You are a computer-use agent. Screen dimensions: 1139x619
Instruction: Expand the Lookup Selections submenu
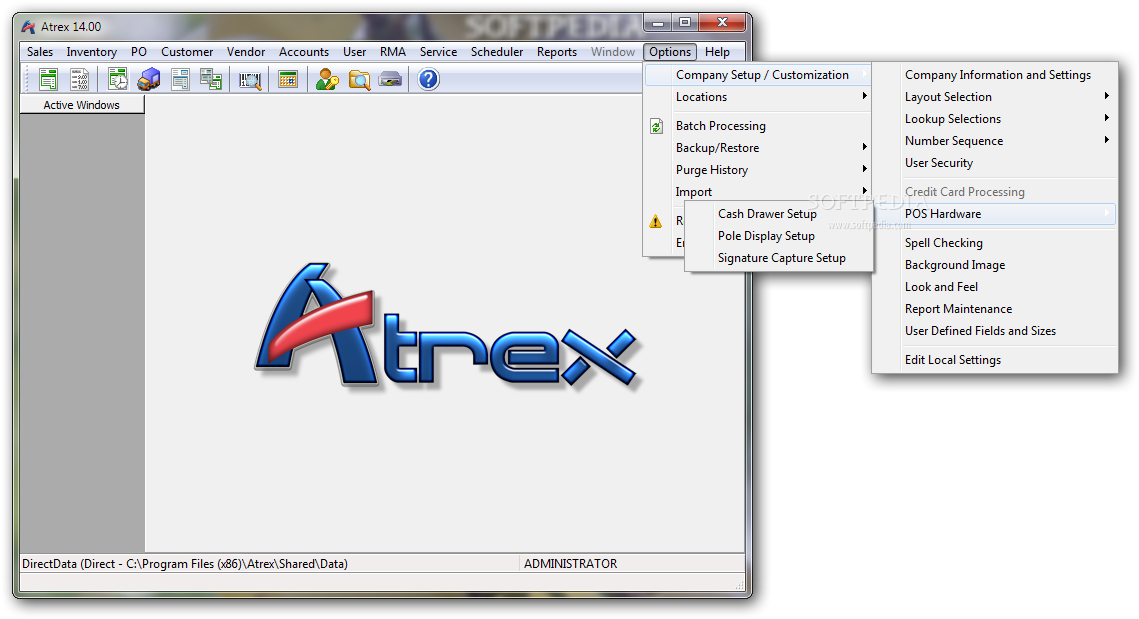pos(994,118)
